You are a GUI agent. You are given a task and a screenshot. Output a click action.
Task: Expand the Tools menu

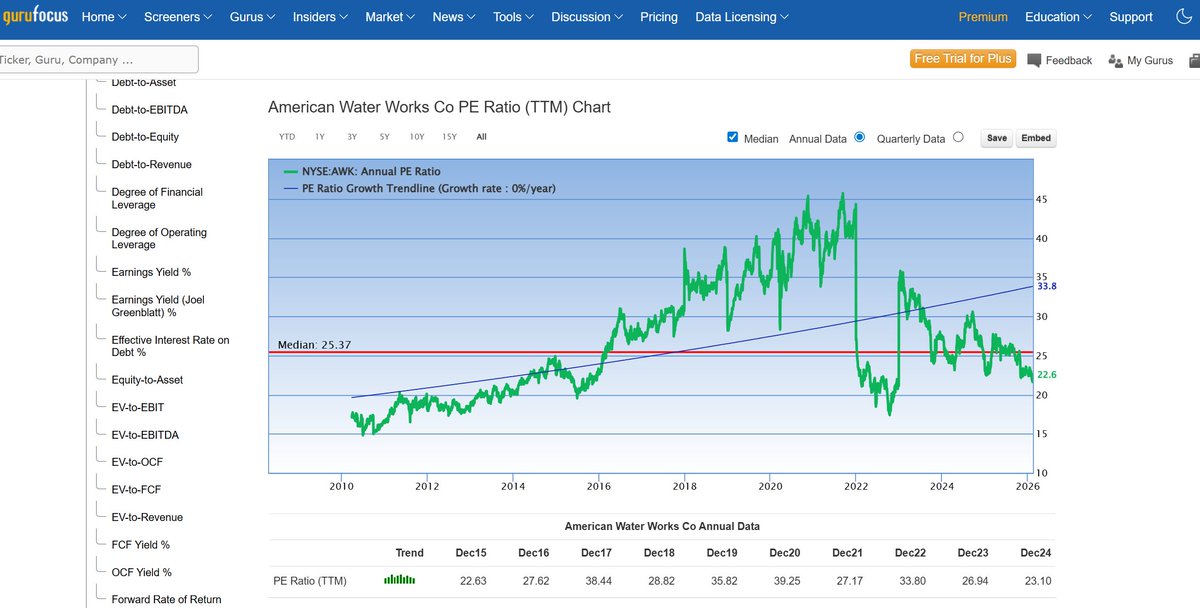pos(514,17)
